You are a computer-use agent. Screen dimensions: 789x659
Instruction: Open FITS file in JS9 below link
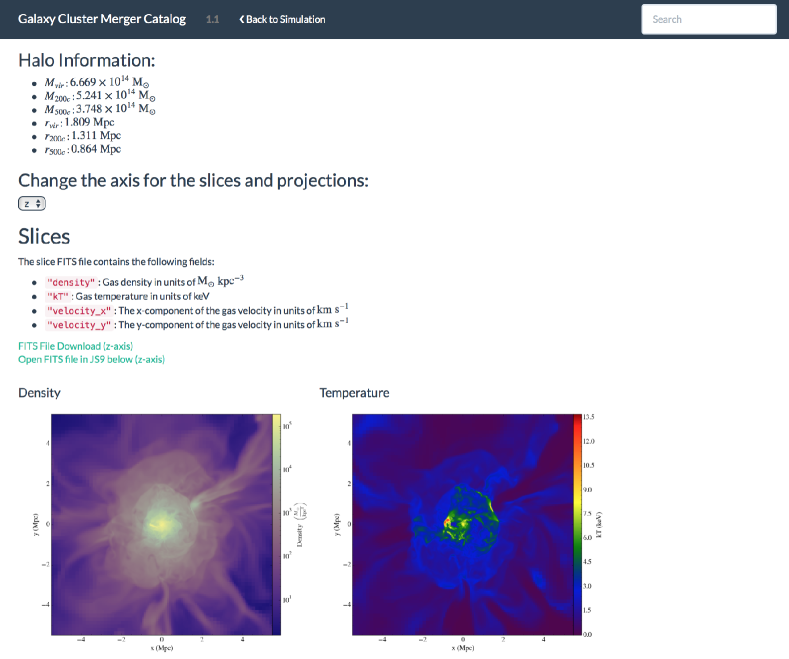click(91, 359)
